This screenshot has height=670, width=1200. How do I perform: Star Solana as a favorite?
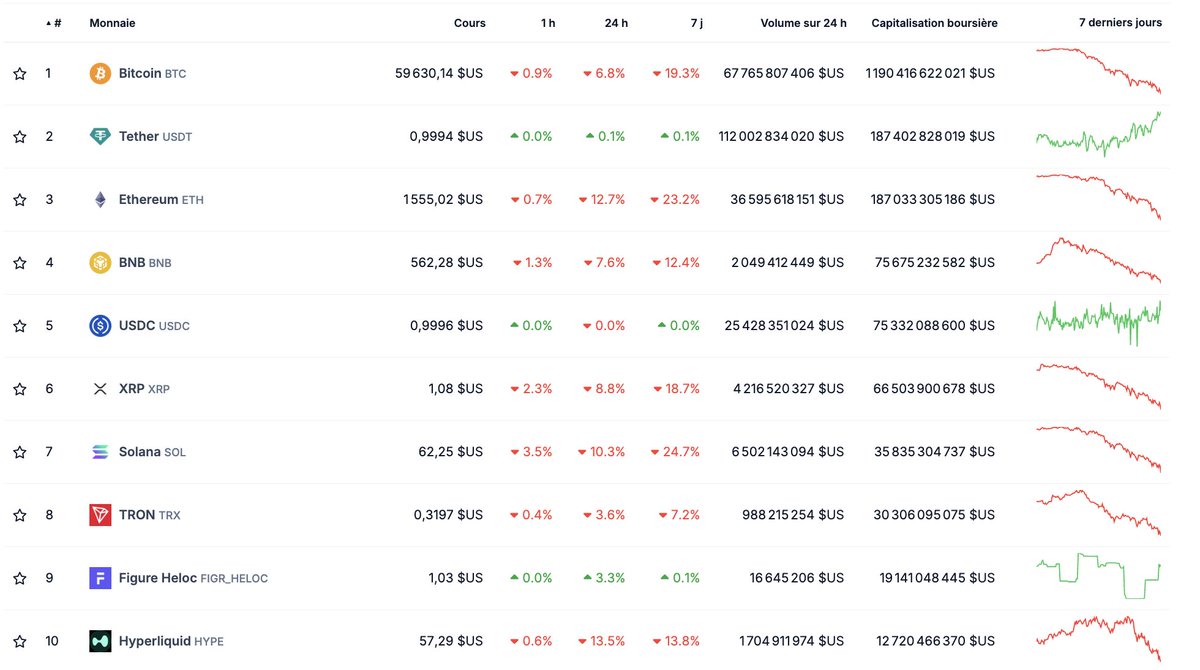19,452
